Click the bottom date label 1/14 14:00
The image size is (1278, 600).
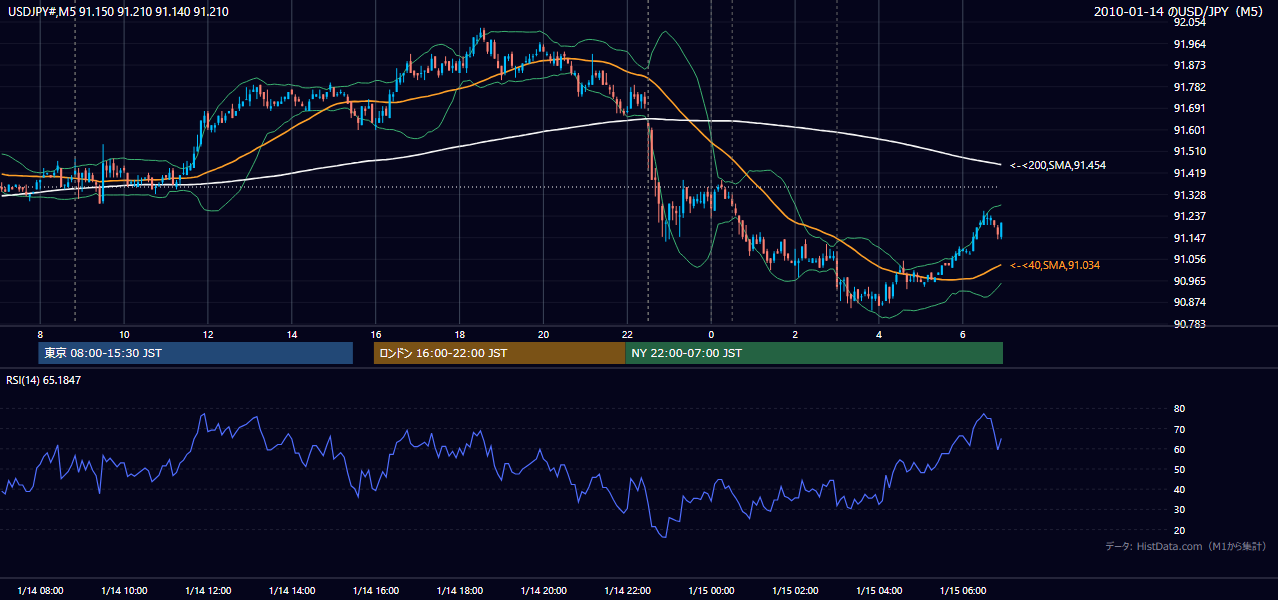pyautogui.click(x=292, y=591)
